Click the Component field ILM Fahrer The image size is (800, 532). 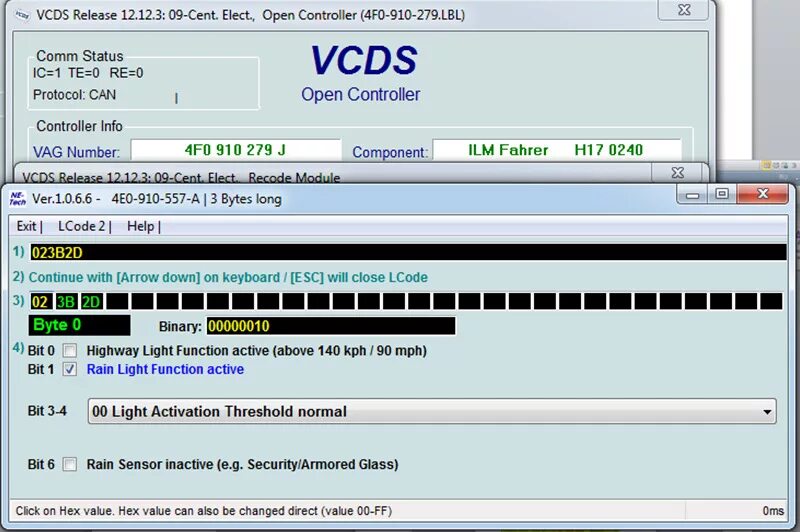click(557, 150)
